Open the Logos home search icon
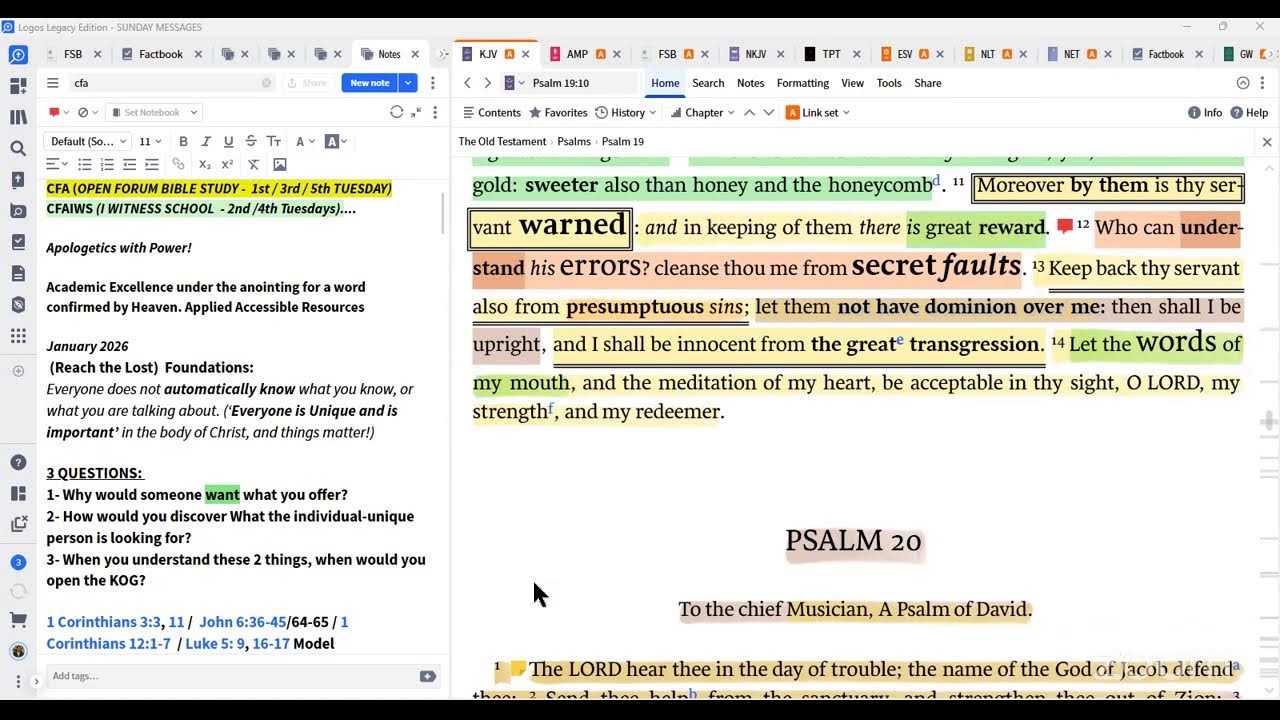 point(18,55)
